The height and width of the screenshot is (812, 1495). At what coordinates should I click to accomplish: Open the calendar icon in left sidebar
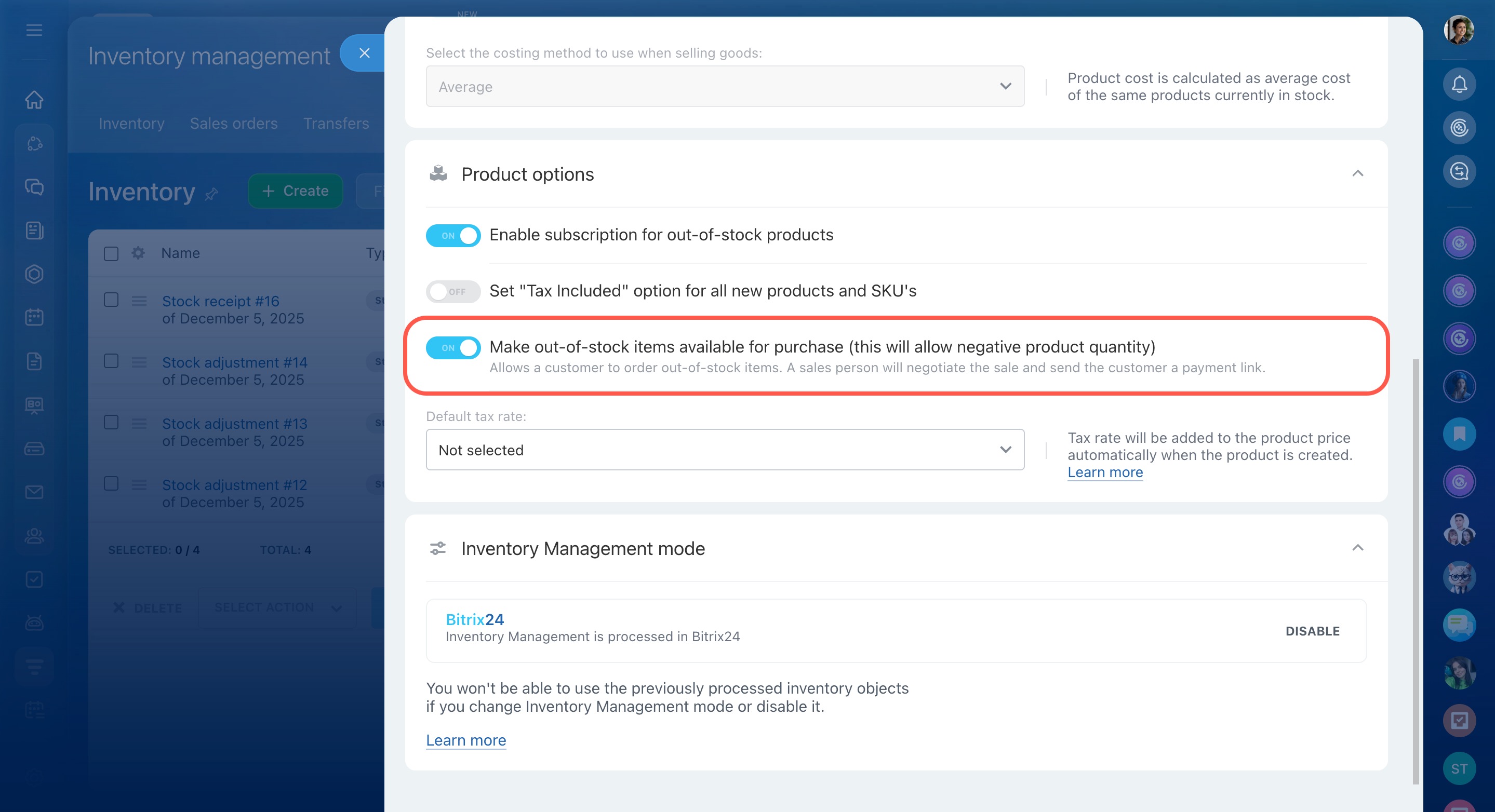[x=34, y=317]
